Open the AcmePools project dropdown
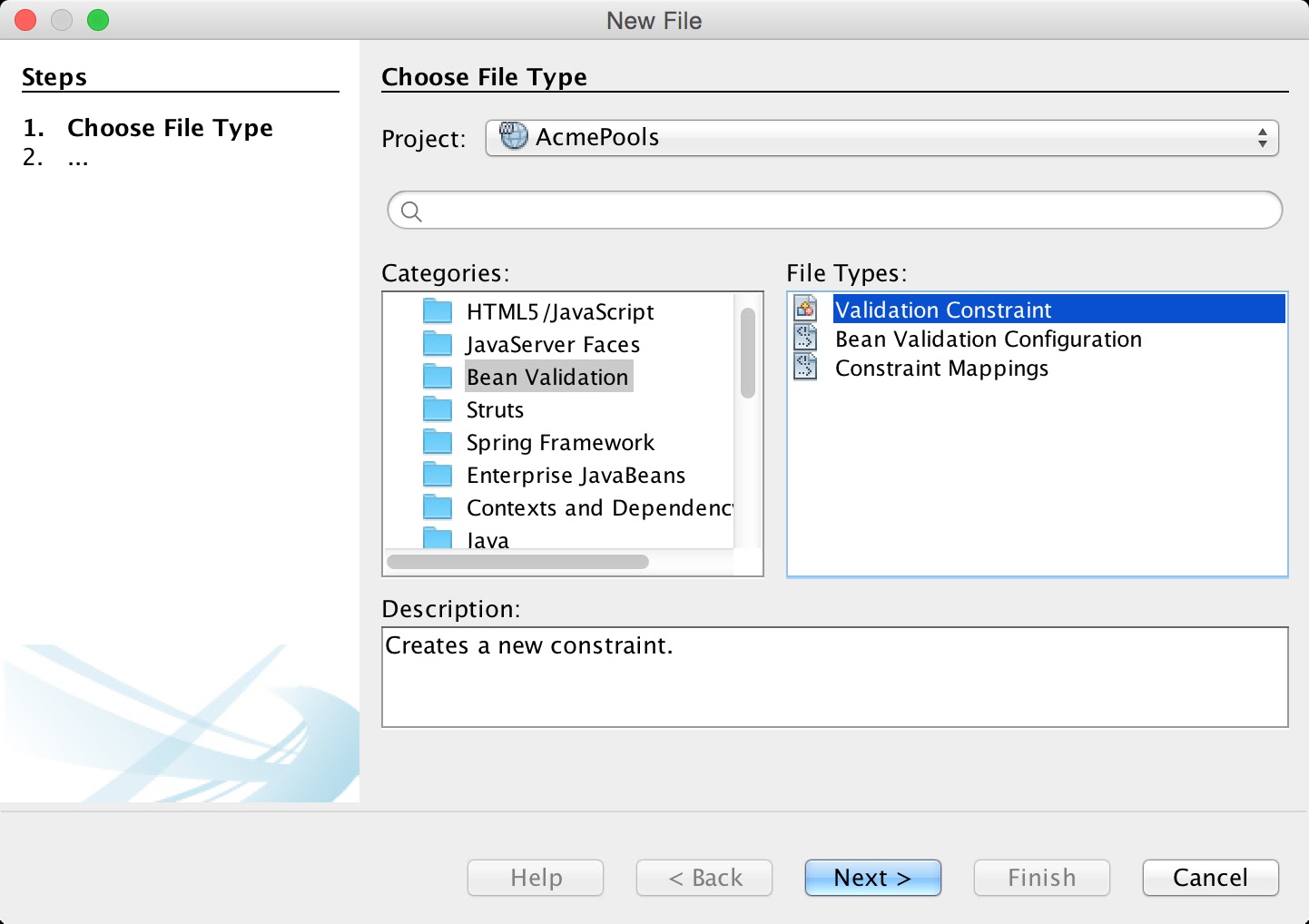 tap(881, 138)
